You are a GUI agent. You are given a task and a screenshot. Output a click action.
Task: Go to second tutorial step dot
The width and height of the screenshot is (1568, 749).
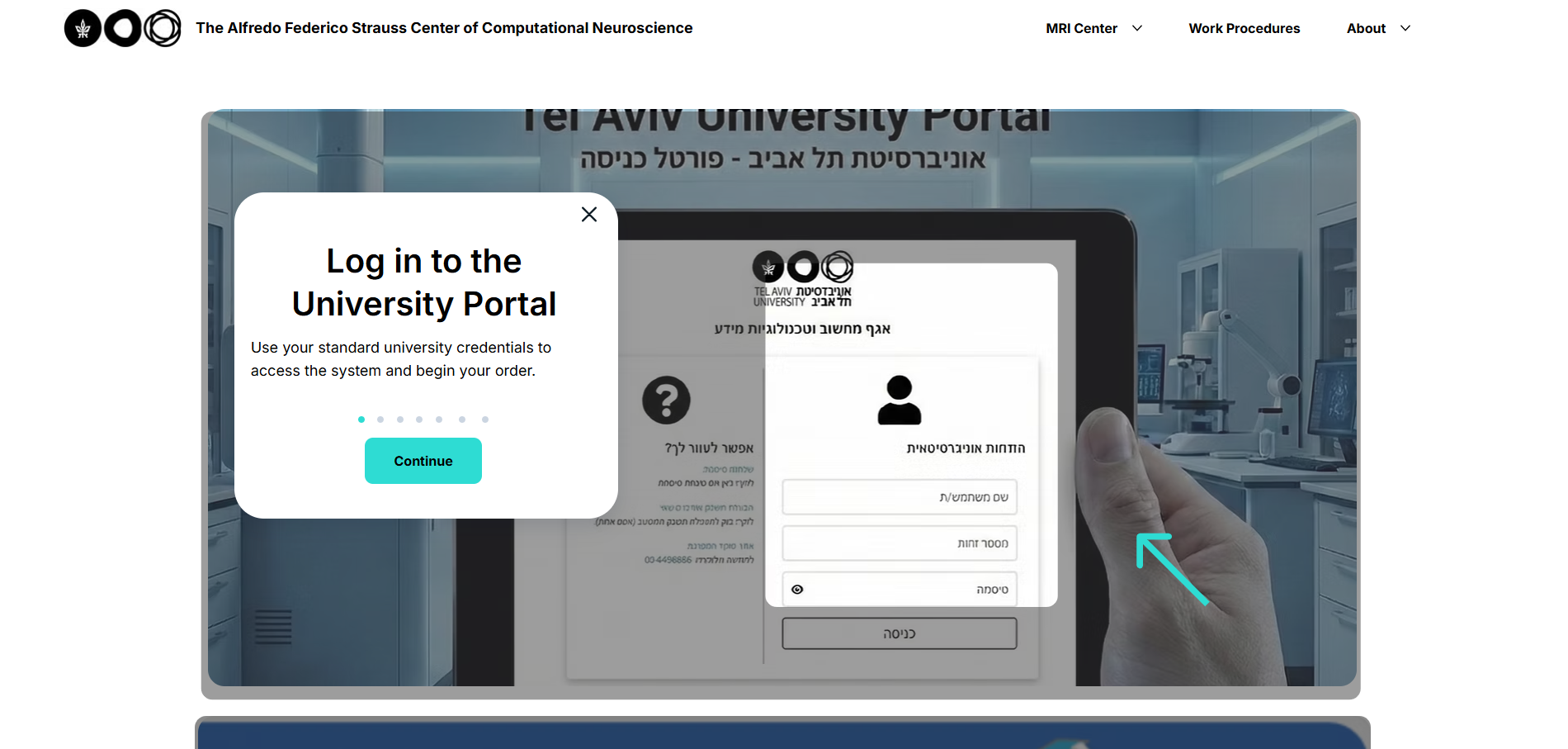tap(380, 420)
